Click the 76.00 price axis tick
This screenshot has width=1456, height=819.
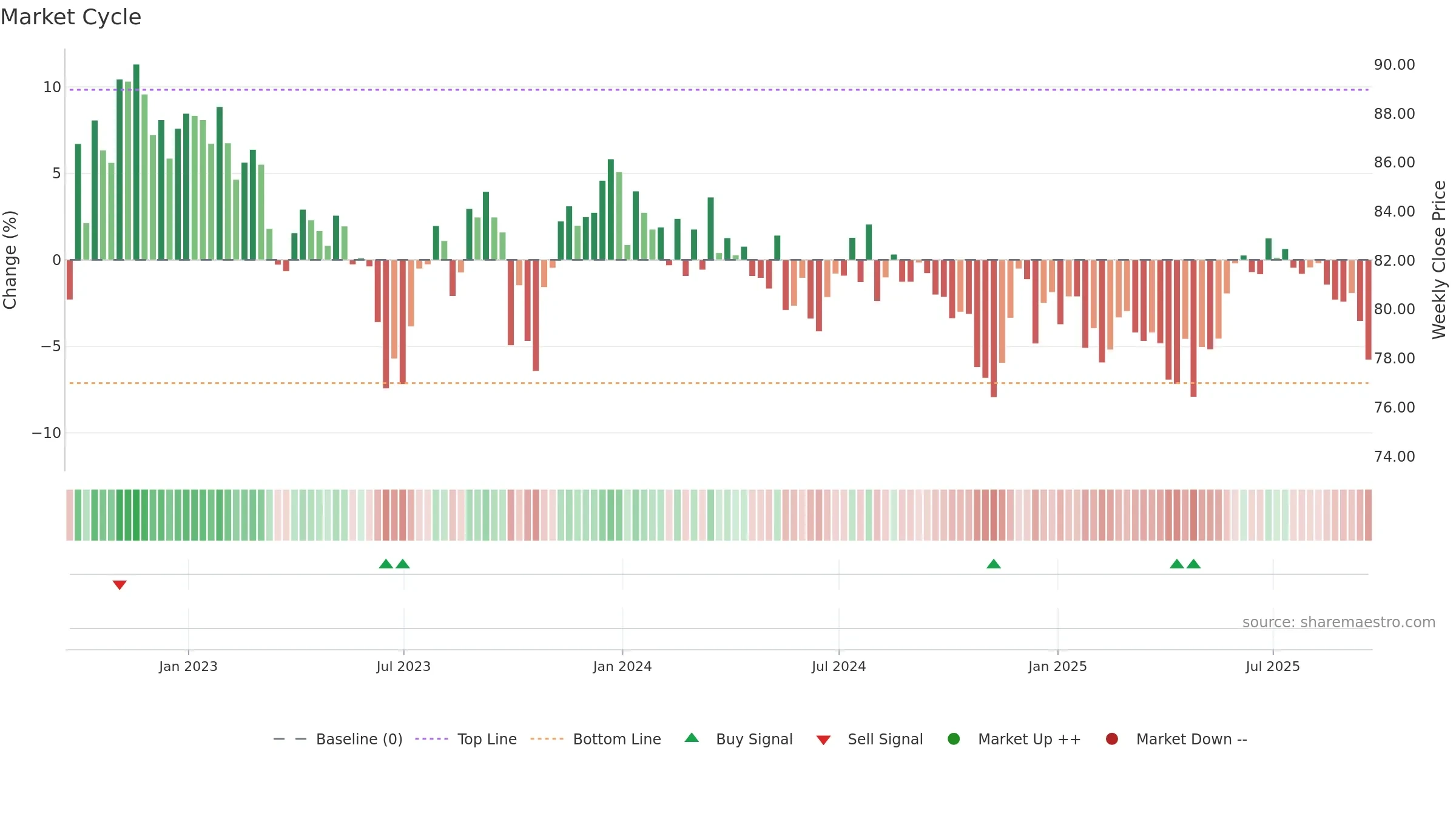(1394, 407)
